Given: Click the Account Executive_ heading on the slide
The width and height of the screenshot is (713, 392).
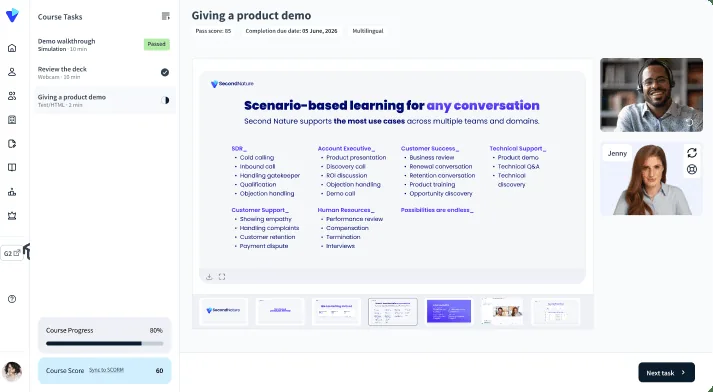Looking at the screenshot, I should point(346,148).
